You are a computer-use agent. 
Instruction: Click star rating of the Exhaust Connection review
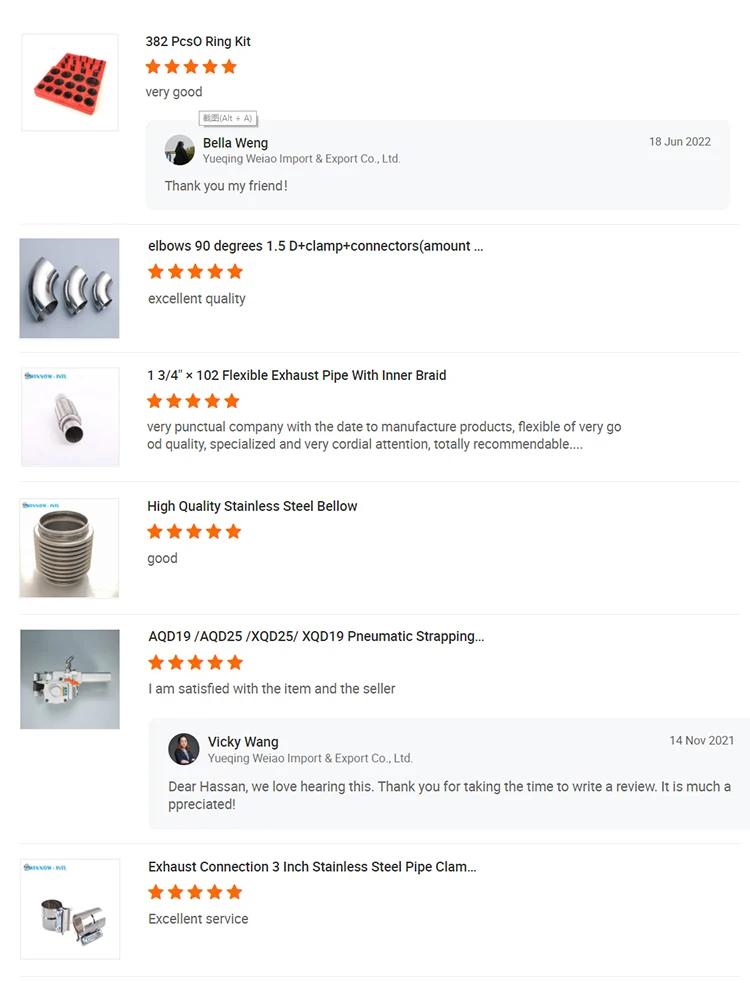click(195, 892)
